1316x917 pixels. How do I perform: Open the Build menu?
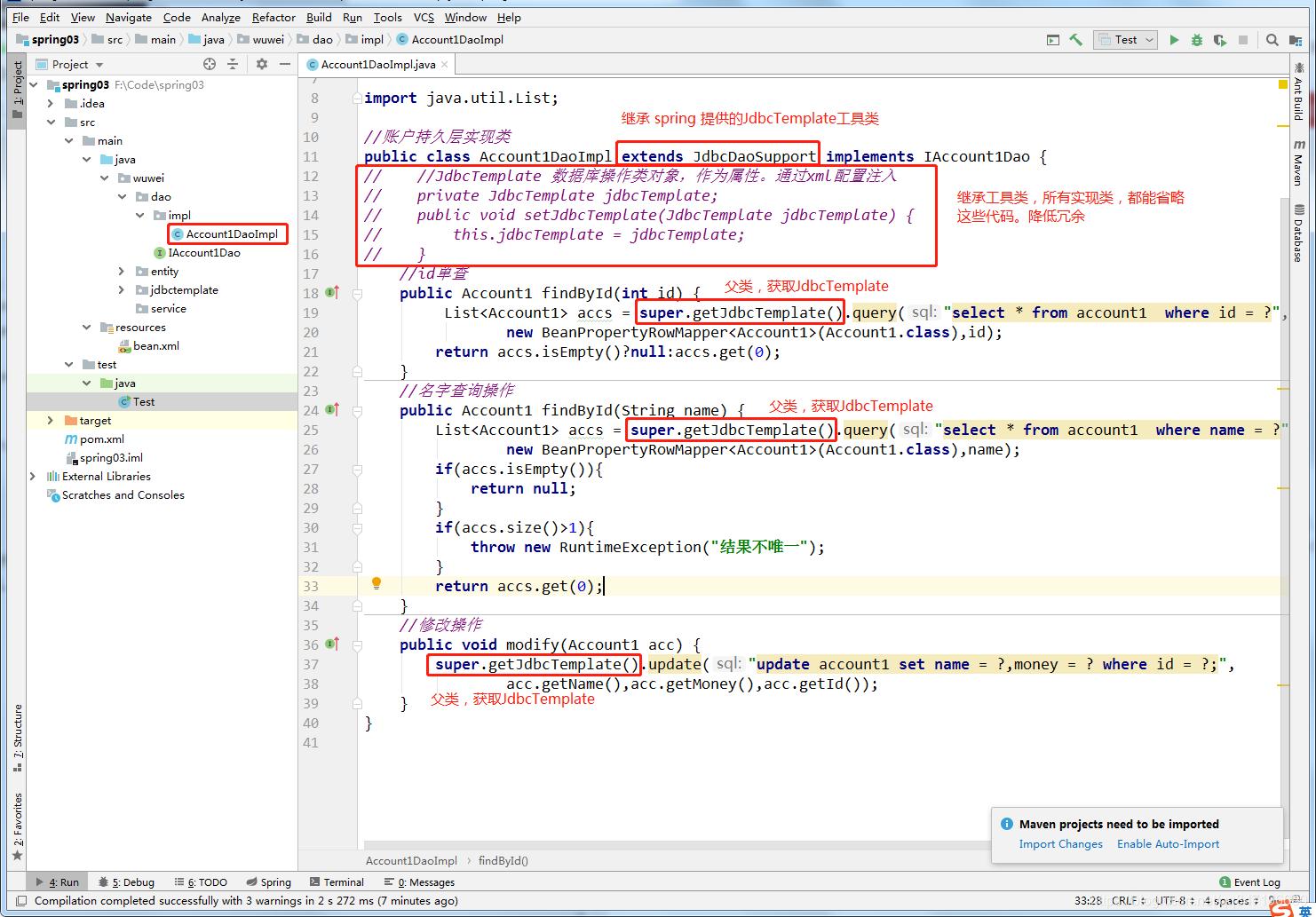tap(319, 17)
